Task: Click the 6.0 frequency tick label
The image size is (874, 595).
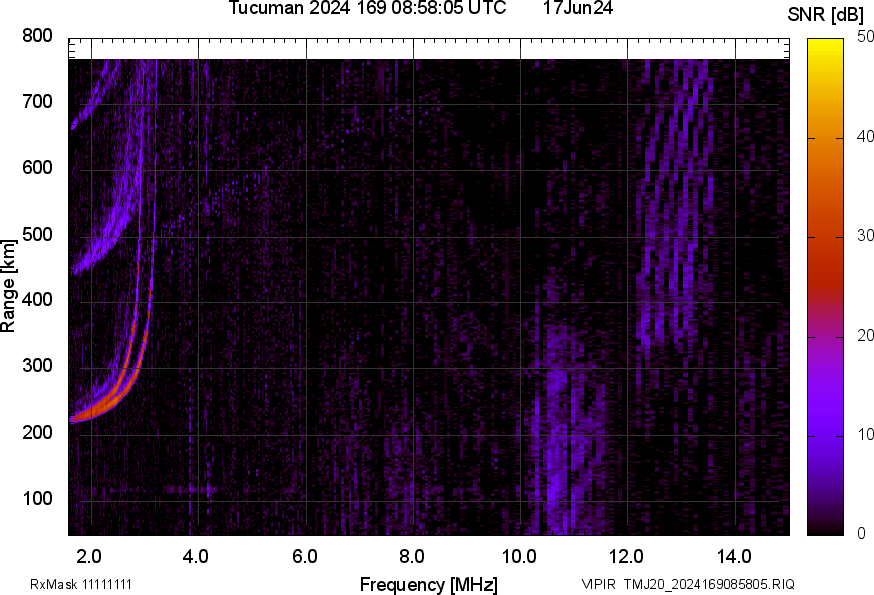Action: click(304, 557)
